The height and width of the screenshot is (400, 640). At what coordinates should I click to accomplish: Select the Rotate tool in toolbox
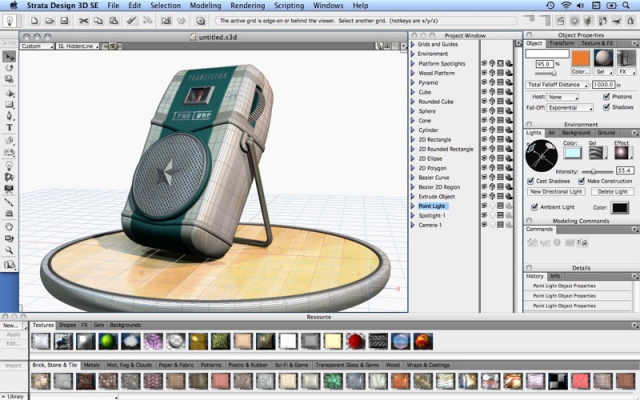9,68
